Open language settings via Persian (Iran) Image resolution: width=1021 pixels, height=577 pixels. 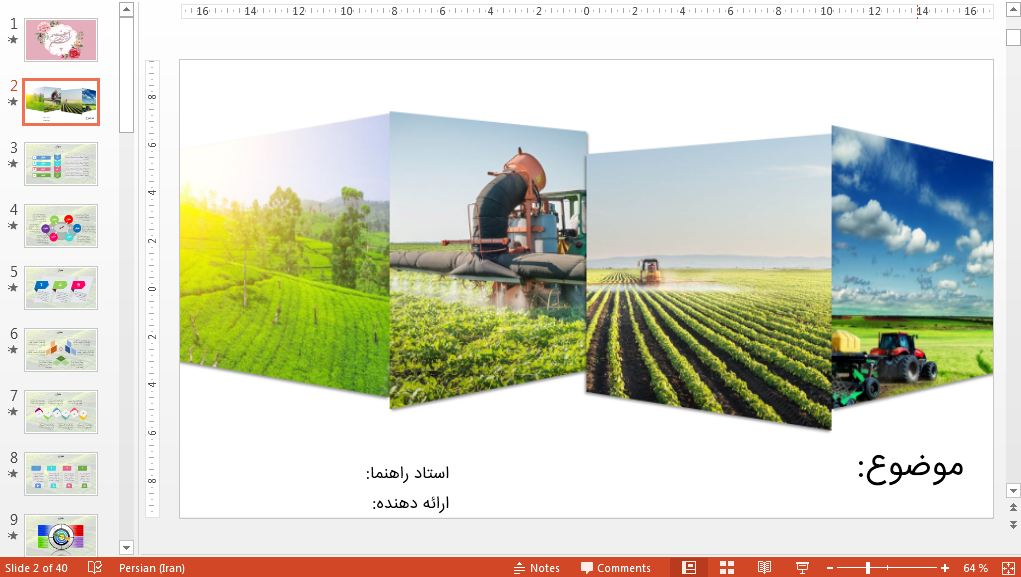[150, 567]
